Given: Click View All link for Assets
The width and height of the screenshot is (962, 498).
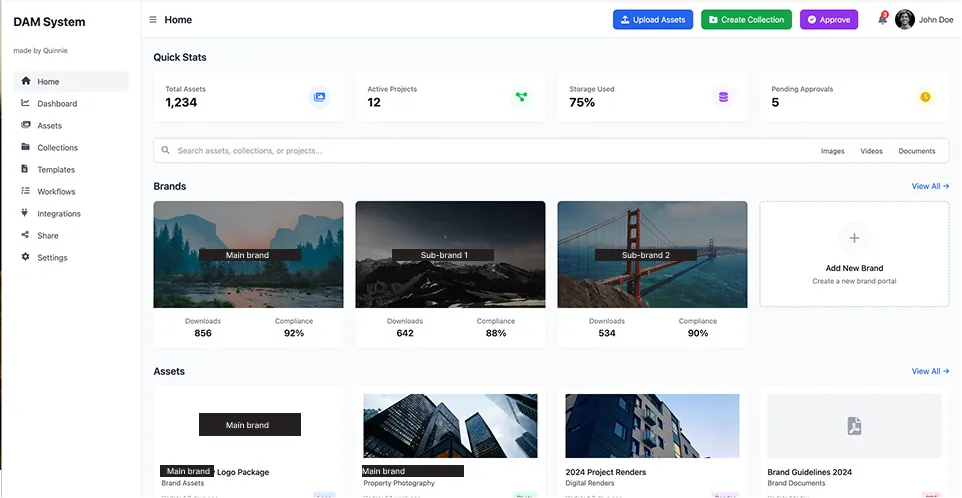Looking at the screenshot, I should tap(930, 372).
